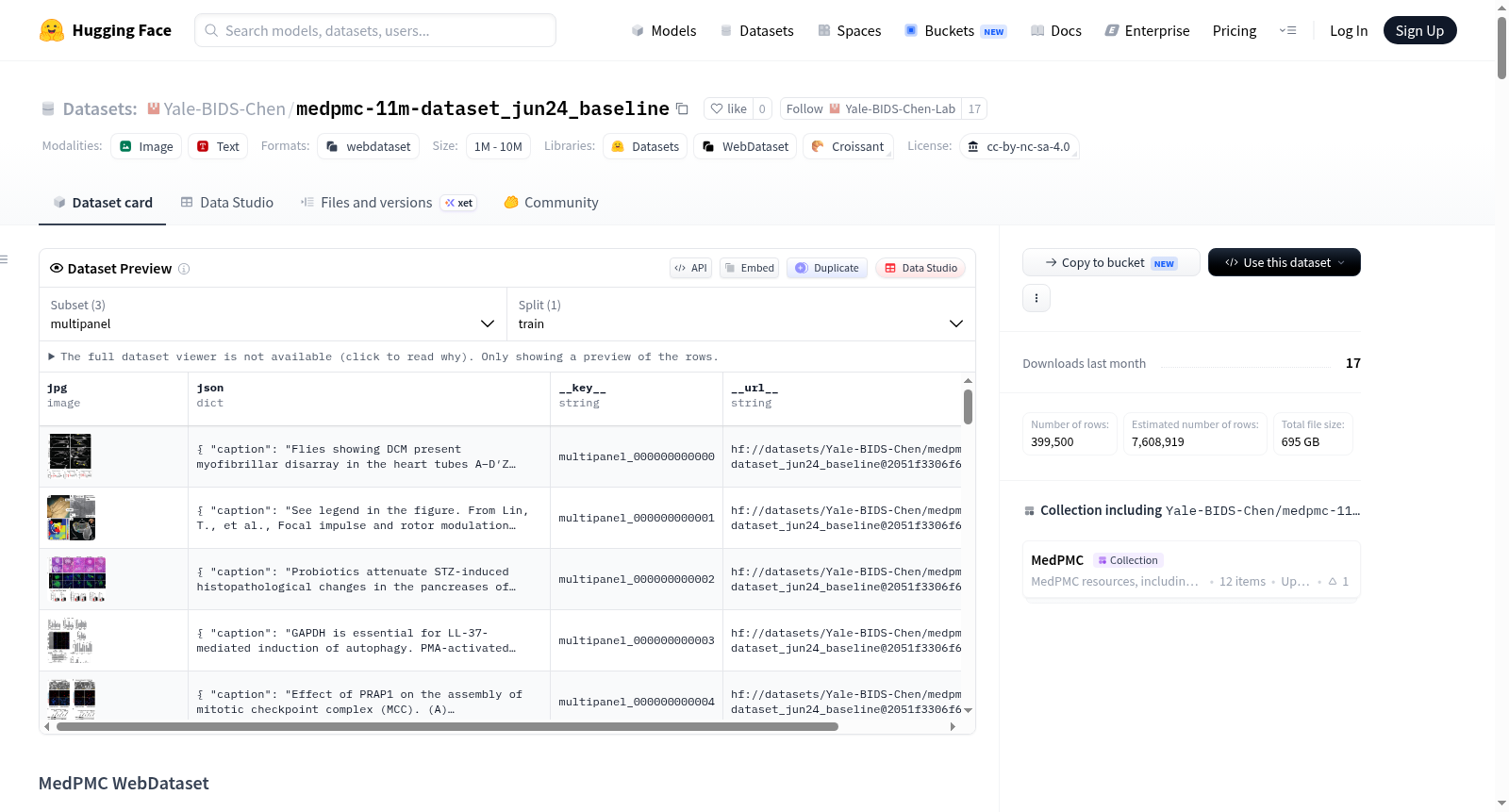
Task: Go to Models in the top navigation
Action: click(x=663, y=30)
